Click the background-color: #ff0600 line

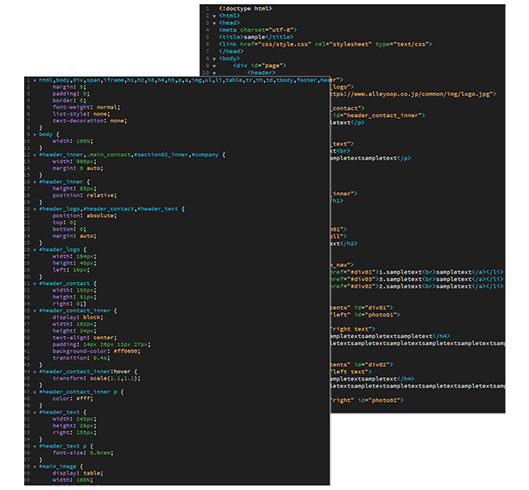click(x=96, y=351)
